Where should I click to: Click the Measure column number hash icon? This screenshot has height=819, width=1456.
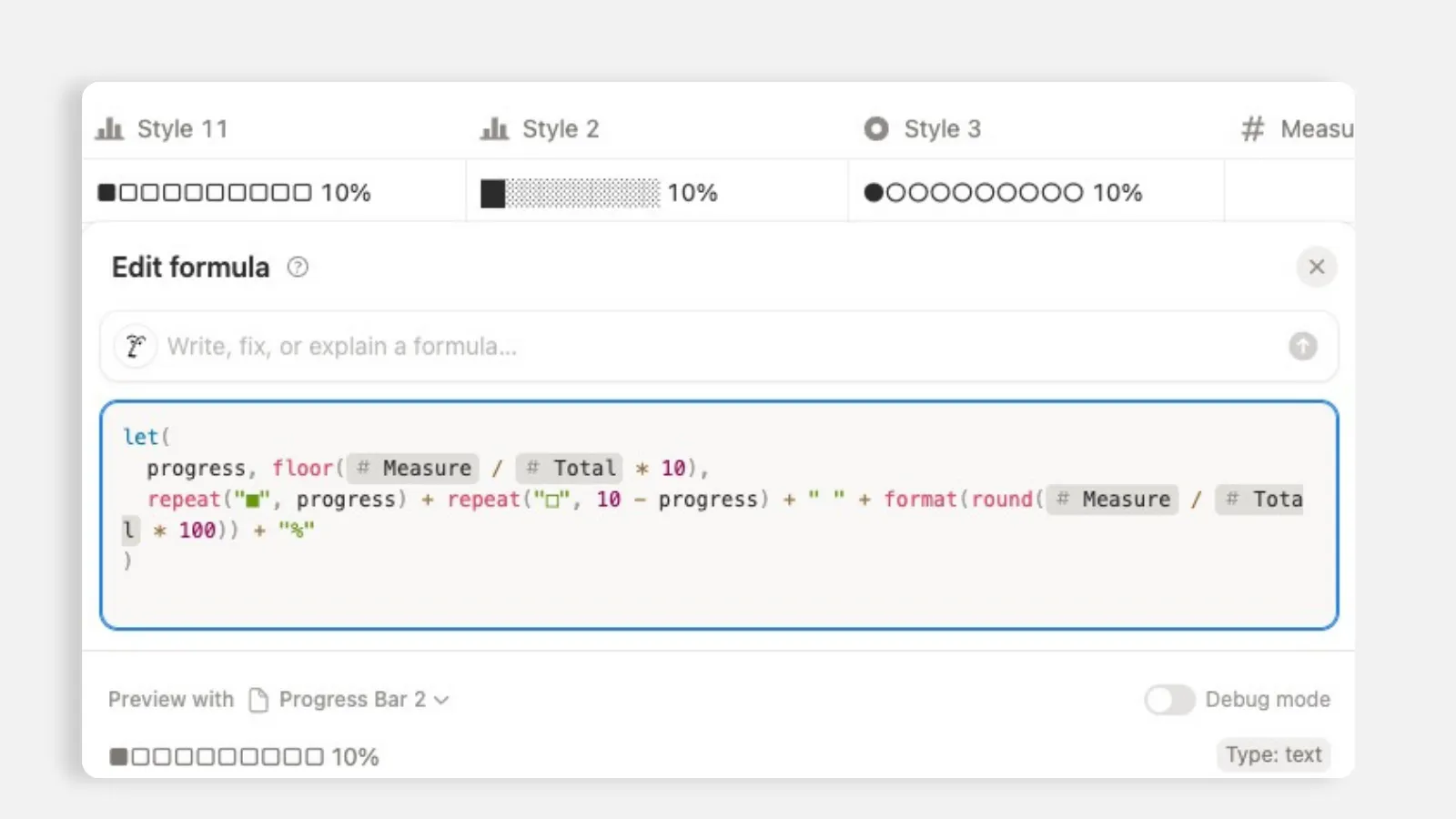click(x=1253, y=128)
